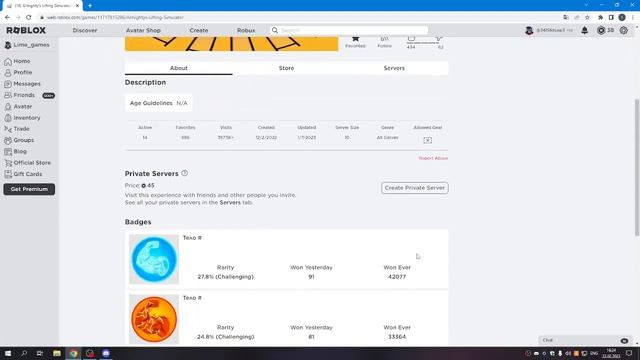This screenshot has width=640, height=360.
Task: Click the Lime_games username in sidebar
Action: click(x=31, y=45)
